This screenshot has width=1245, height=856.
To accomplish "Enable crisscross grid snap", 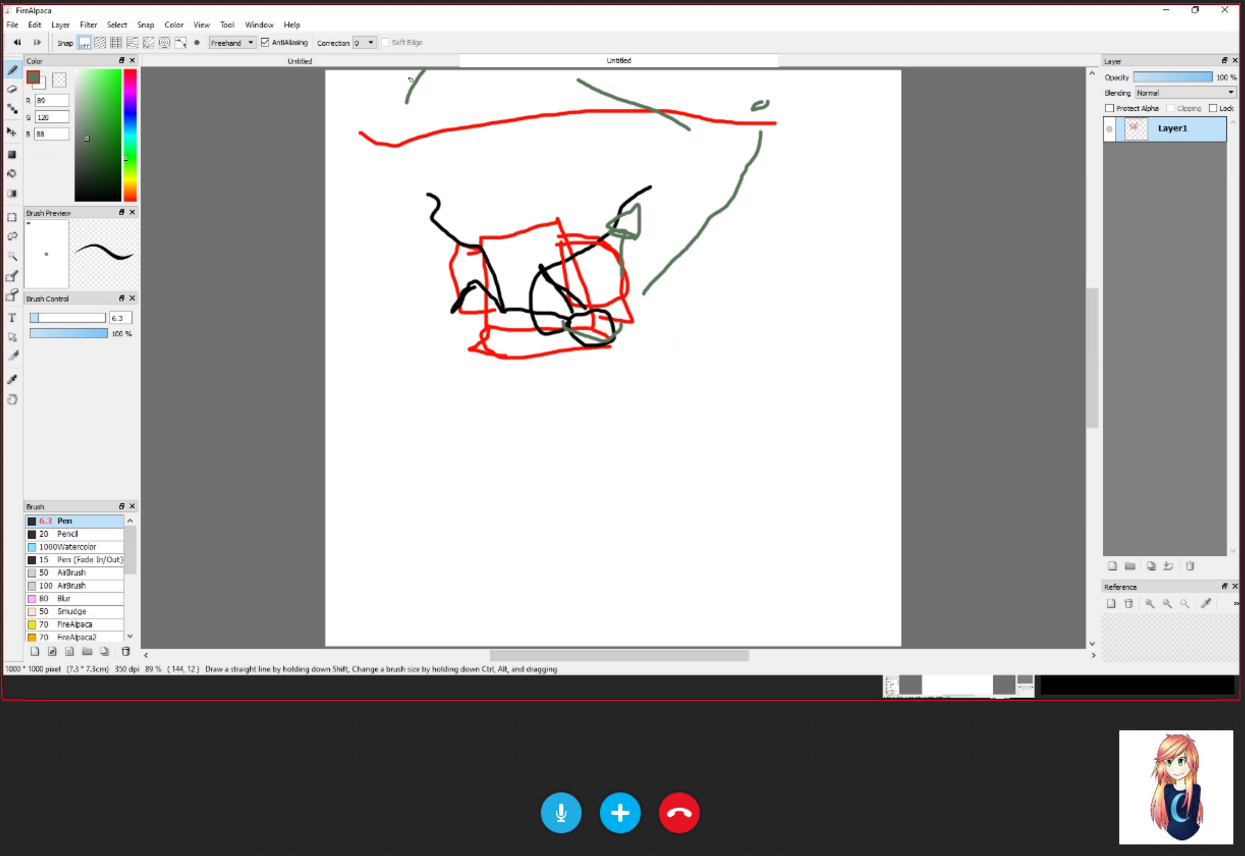I will pyautogui.click(x=116, y=43).
